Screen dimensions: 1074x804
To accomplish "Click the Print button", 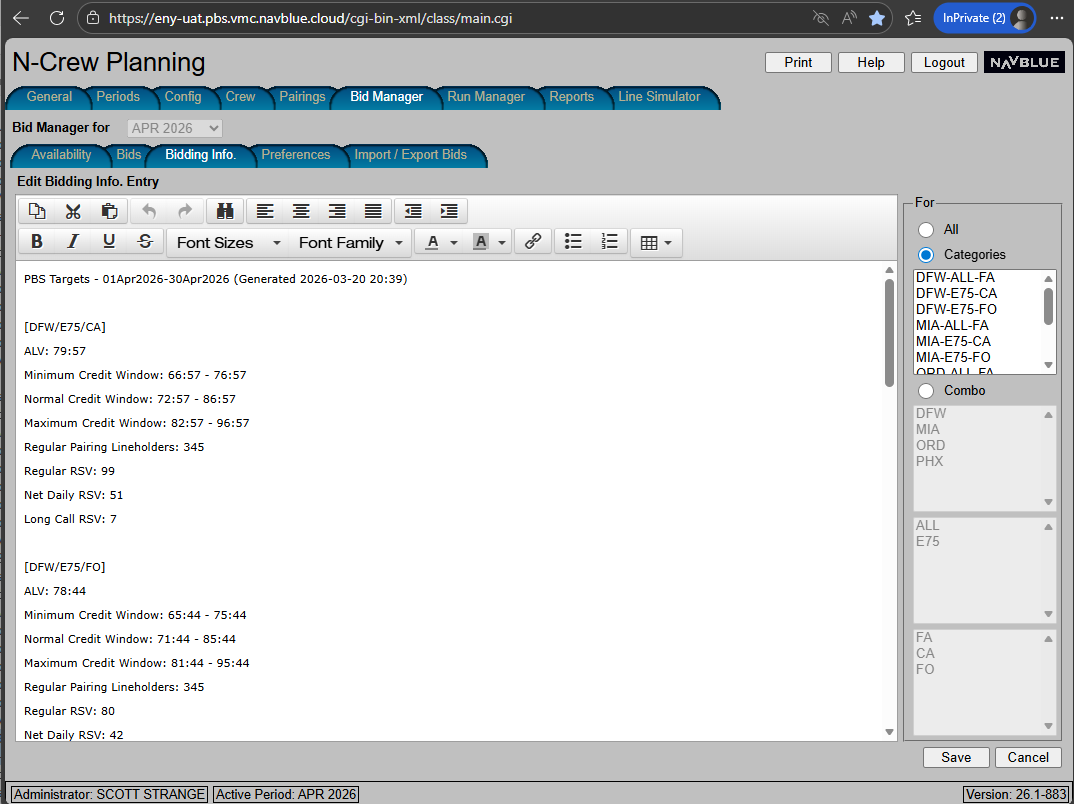I will click(x=798, y=62).
